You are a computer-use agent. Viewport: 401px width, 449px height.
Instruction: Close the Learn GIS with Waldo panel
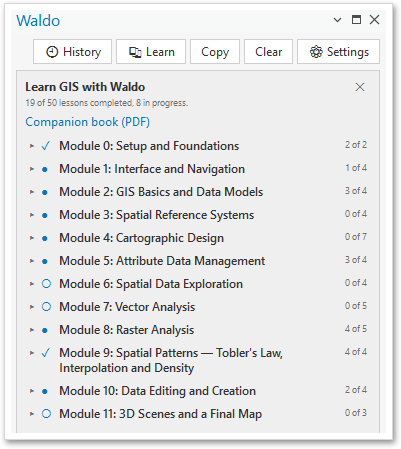coord(360,87)
